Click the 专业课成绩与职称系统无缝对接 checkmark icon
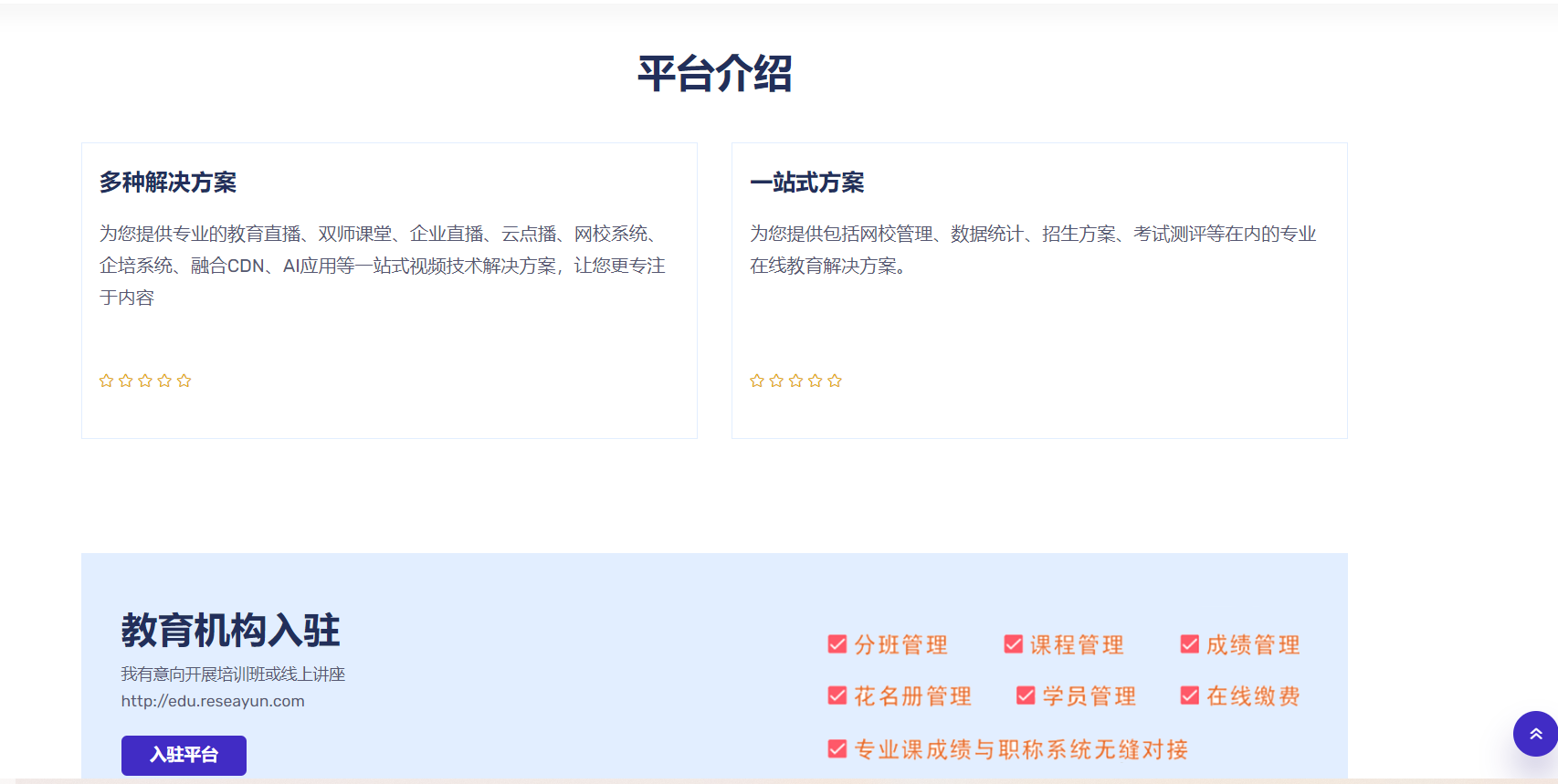 pyautogui.click(x=837, y=749)
